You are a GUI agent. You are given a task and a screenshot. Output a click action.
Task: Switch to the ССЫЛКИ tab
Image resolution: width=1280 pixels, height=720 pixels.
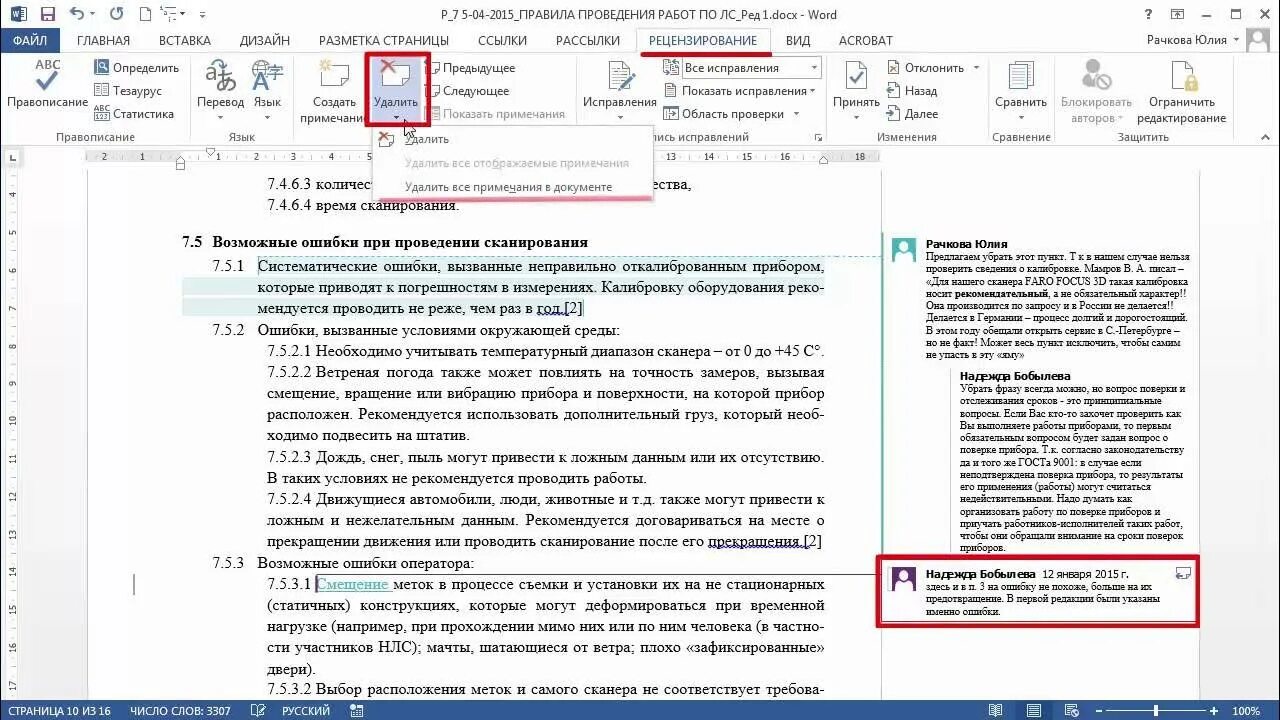coord(502,41)
